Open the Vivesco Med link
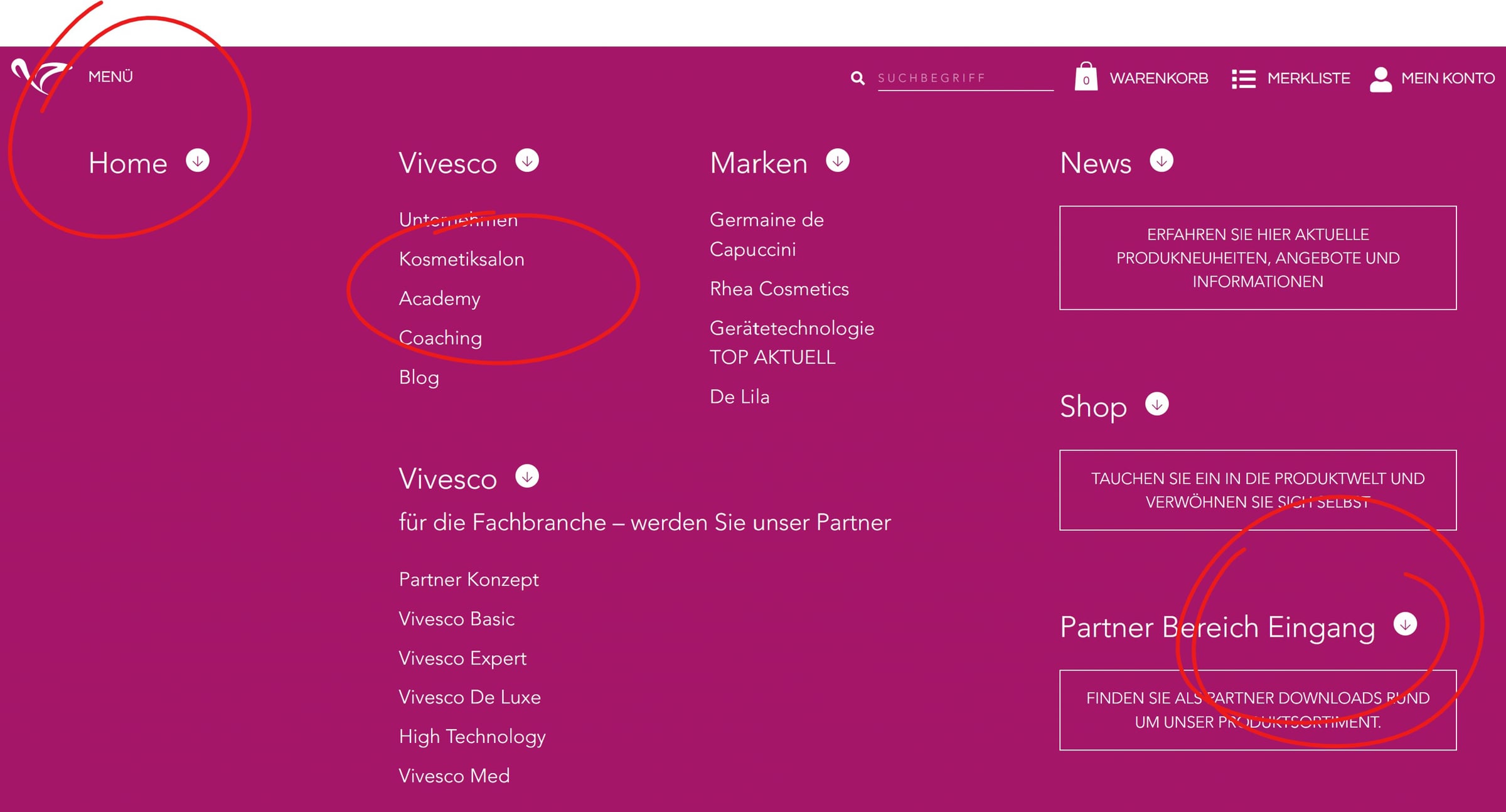 click(454, 776)
